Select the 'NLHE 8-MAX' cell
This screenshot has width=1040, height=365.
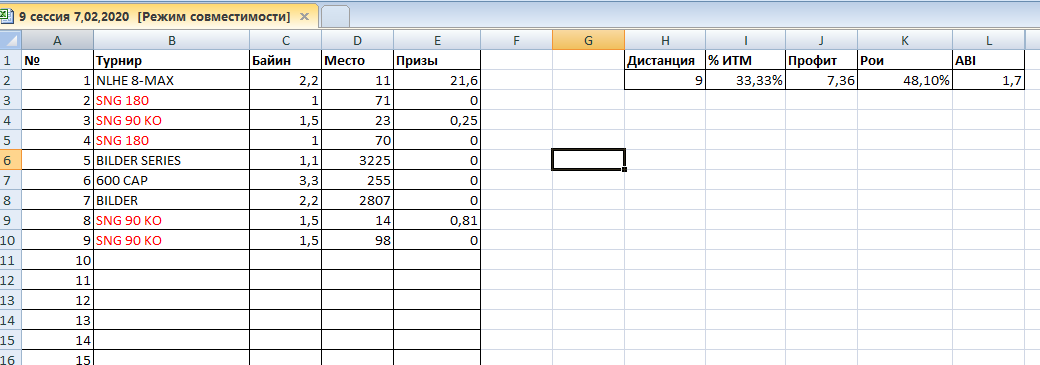coord(172,81)
